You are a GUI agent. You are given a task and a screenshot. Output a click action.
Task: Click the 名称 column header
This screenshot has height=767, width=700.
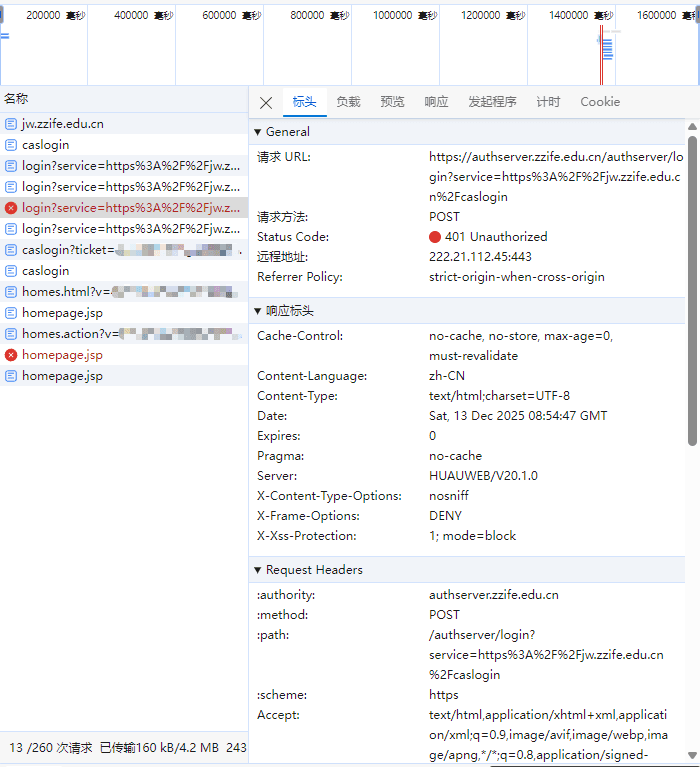[16, 98]
